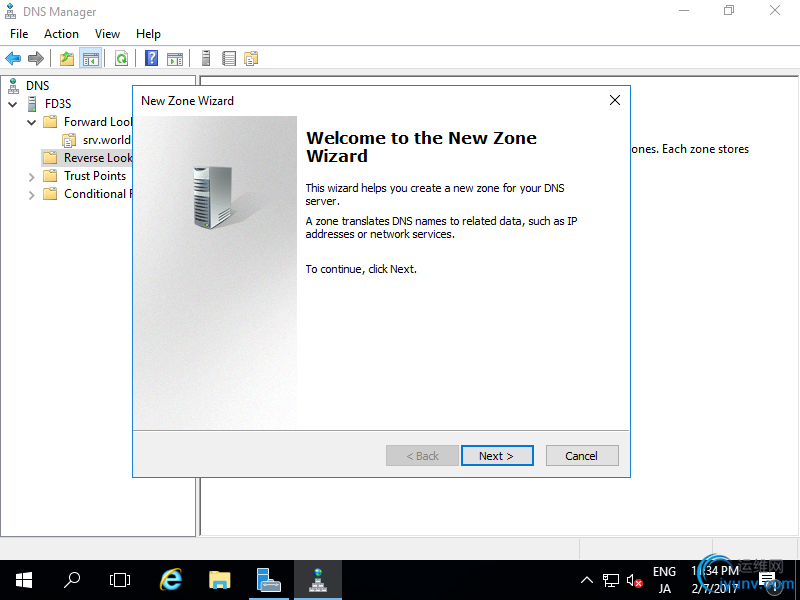Image resolution: width=800 pixels, height=600 pixels.
Task: Click the Back arrow toolbar icon
Action: (x=13, y=58)
